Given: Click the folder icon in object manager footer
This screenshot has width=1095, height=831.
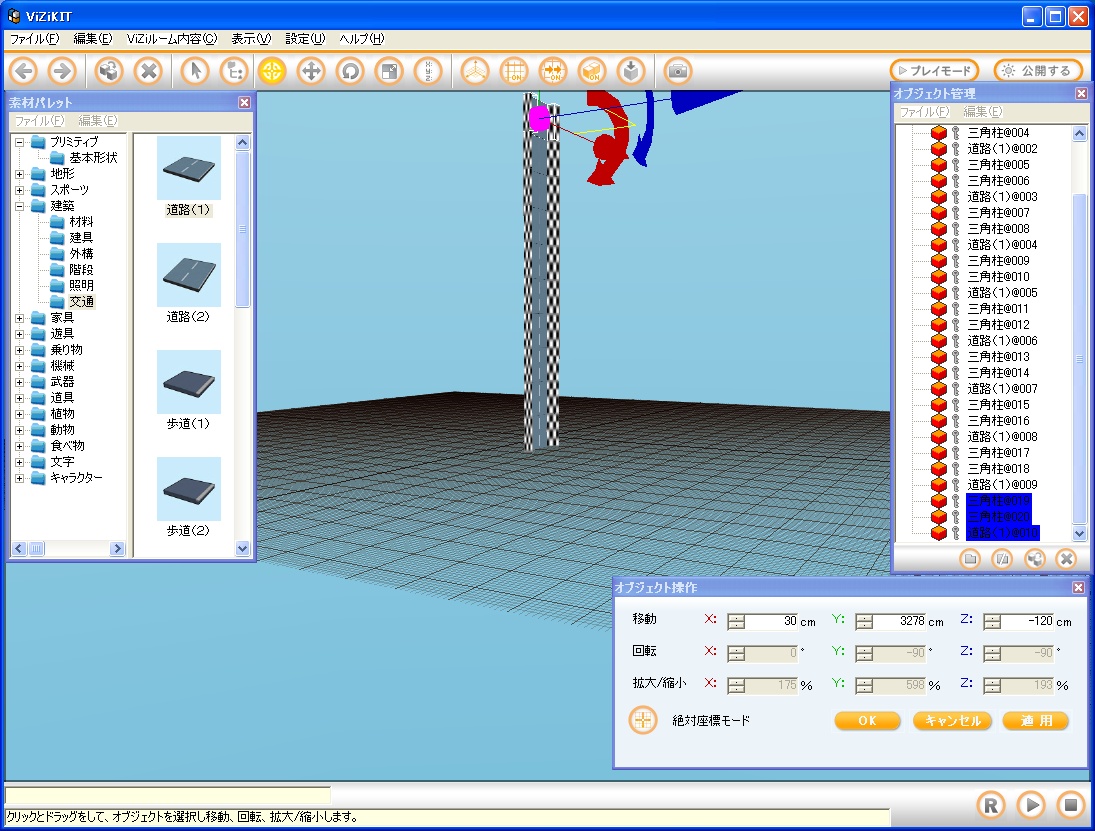Looking at the screenshot, I should coord(969,559).
